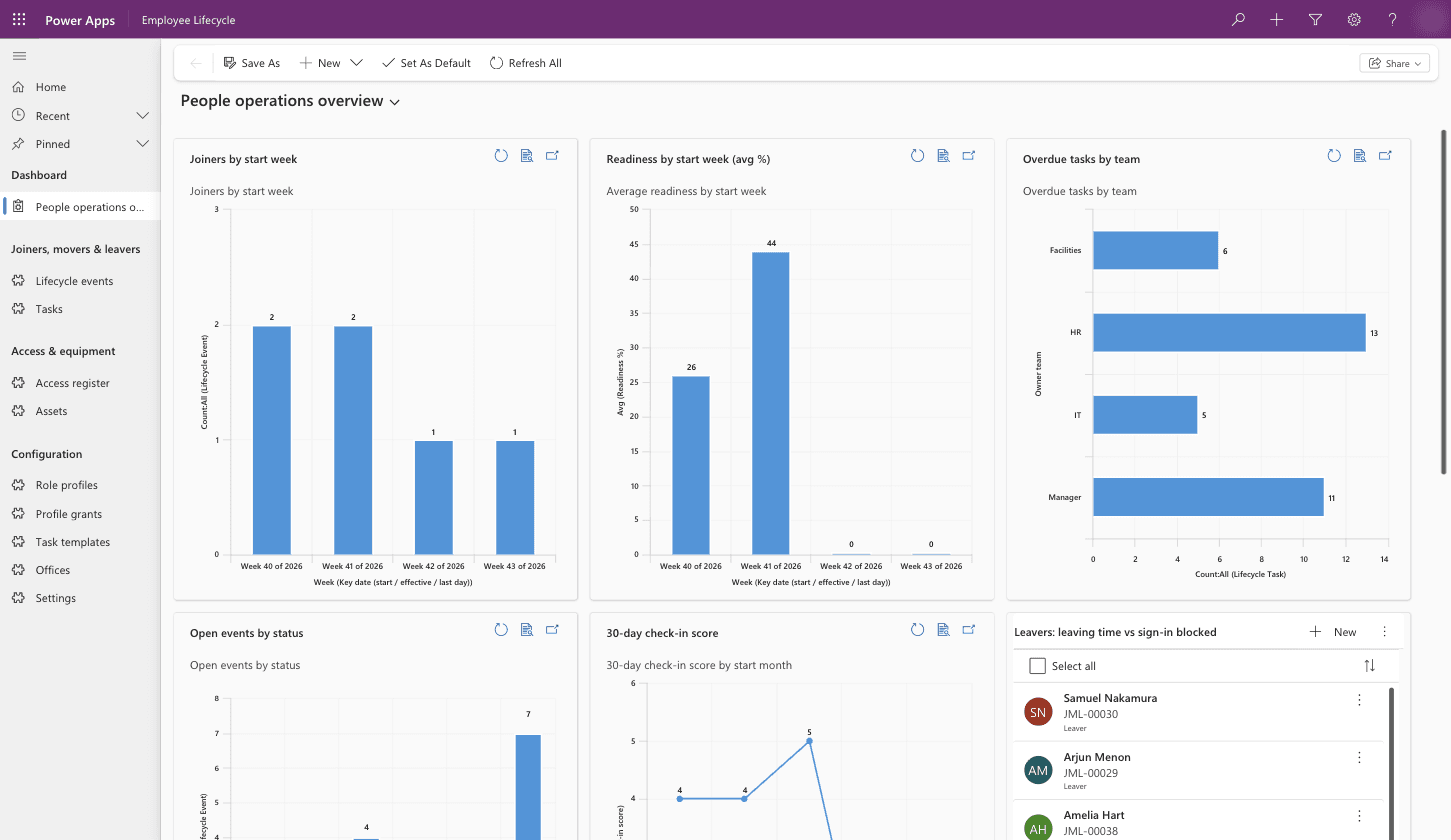Refresh the Readiness by start week chart
The width and height of the screenshot is (1451, 840).
[918, 156]
